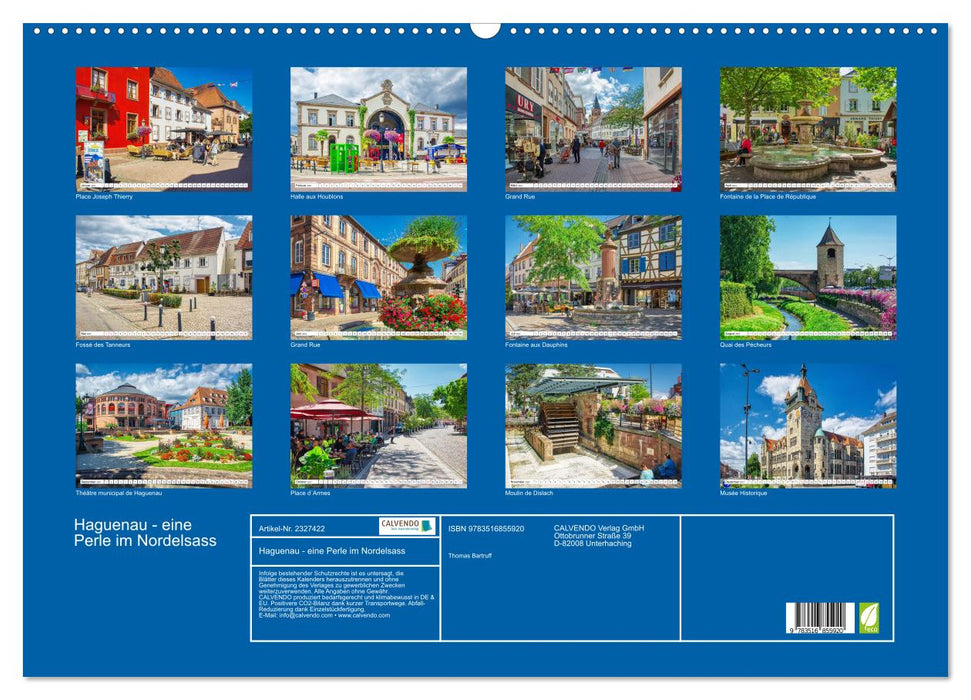
Task: Select the Théâtre municipal de Haguenau photo
Action: (x=163, y=426)
